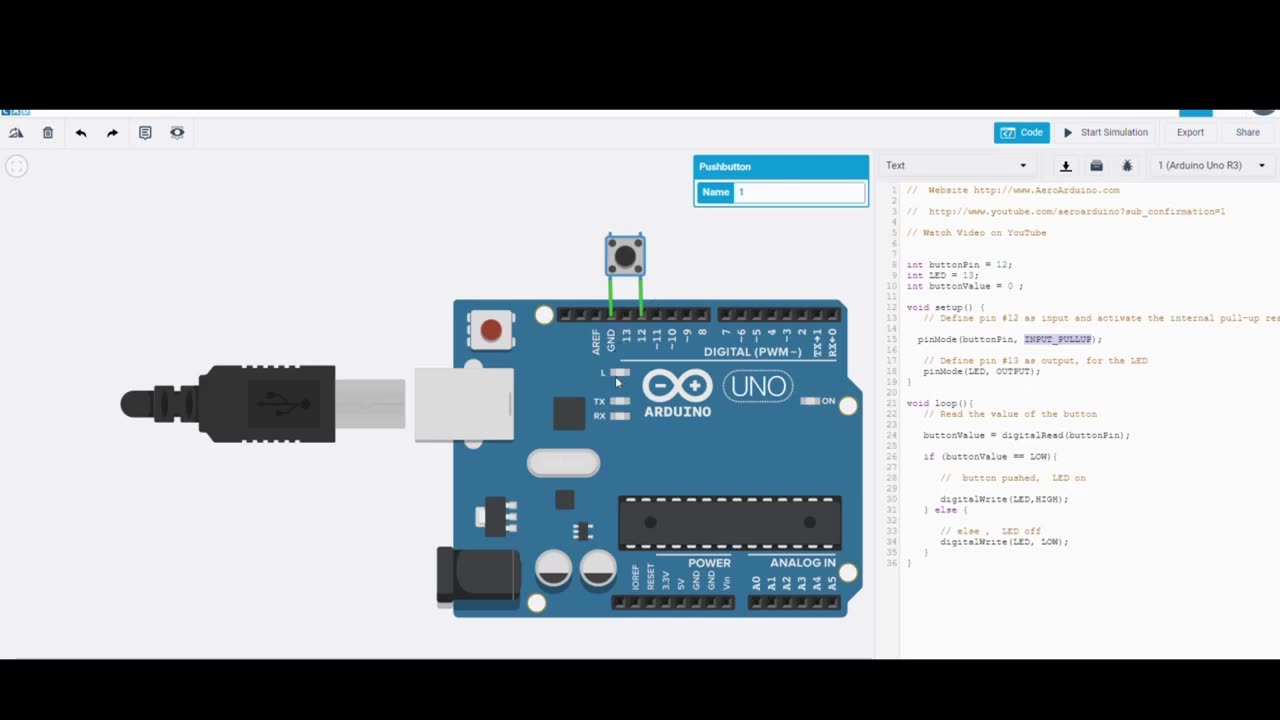Click zoom to fit icon

point(16,167)
